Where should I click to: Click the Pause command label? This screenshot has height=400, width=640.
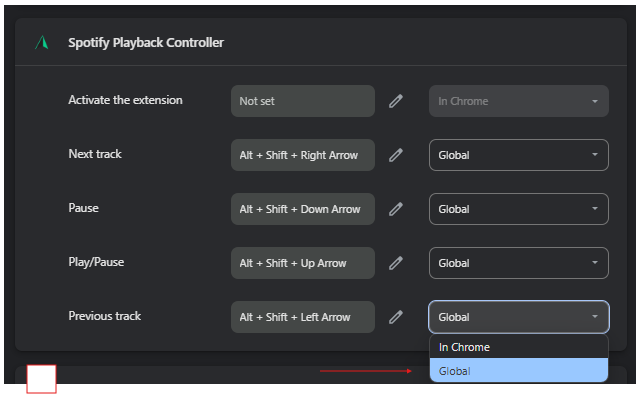point(83,208)
